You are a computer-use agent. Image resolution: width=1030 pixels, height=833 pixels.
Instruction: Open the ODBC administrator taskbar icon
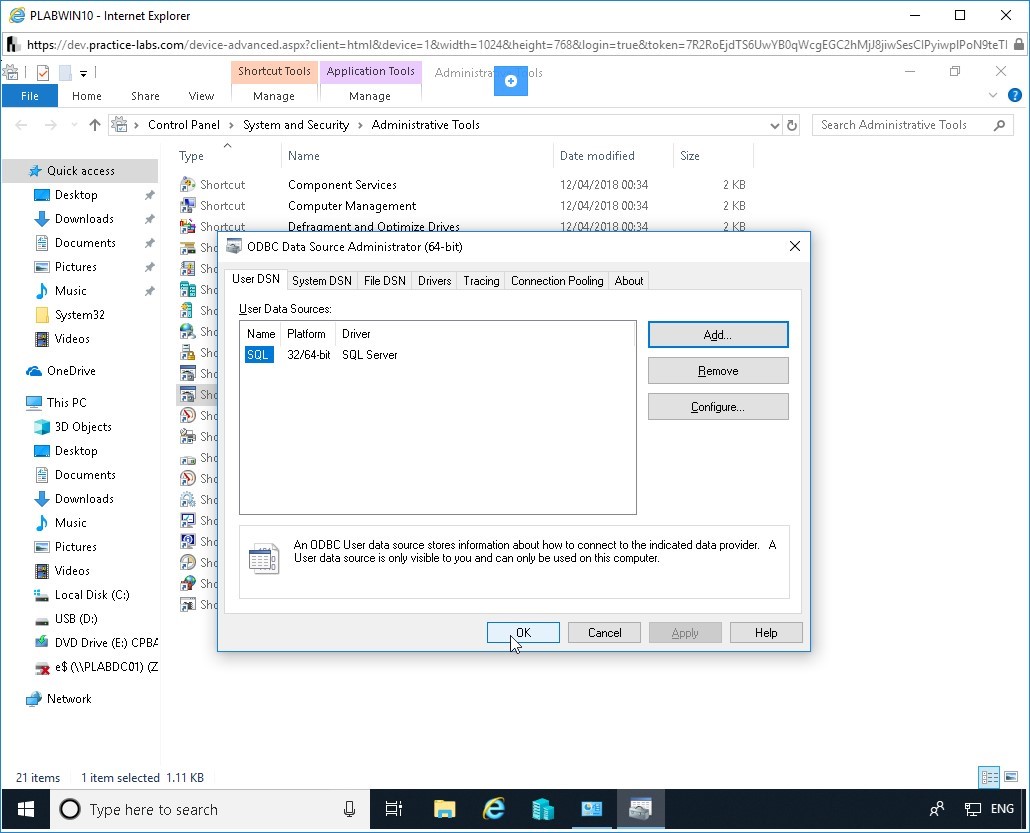[x=640, y=809]
